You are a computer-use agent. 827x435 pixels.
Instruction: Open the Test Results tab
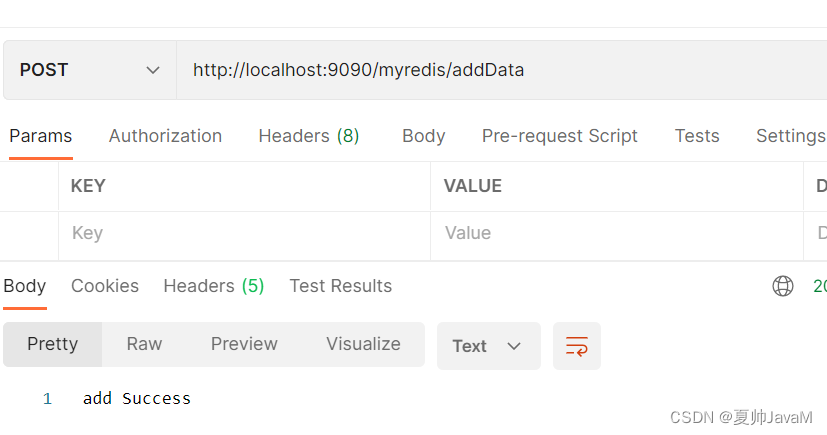point(341,286)
